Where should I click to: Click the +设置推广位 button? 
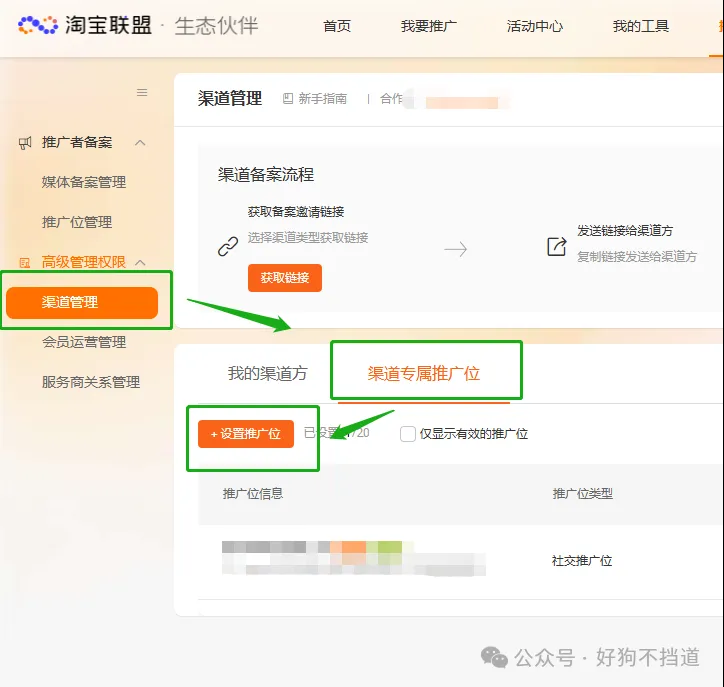(246, 434)
